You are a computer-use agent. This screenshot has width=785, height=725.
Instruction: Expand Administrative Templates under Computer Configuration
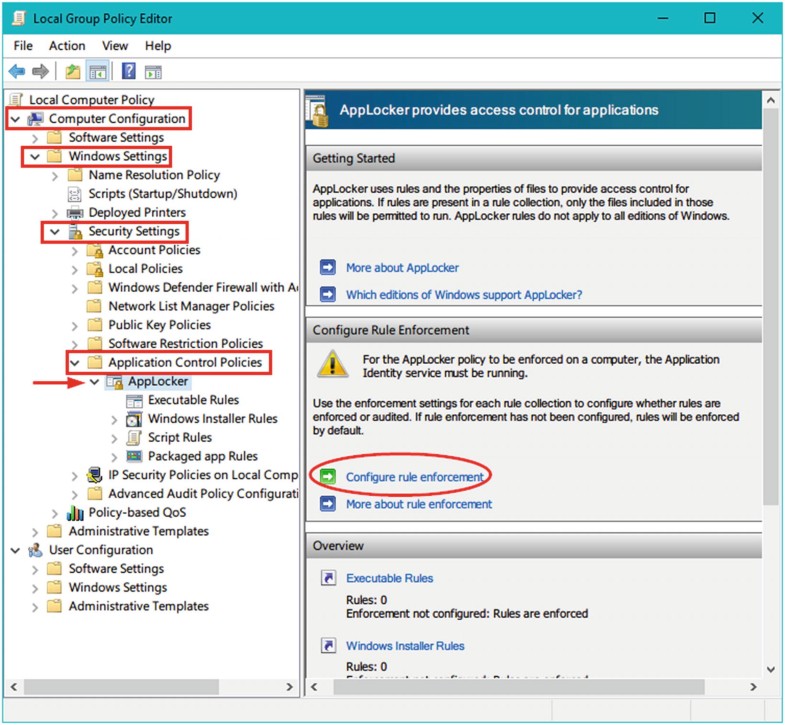click(x=35, y=532)
